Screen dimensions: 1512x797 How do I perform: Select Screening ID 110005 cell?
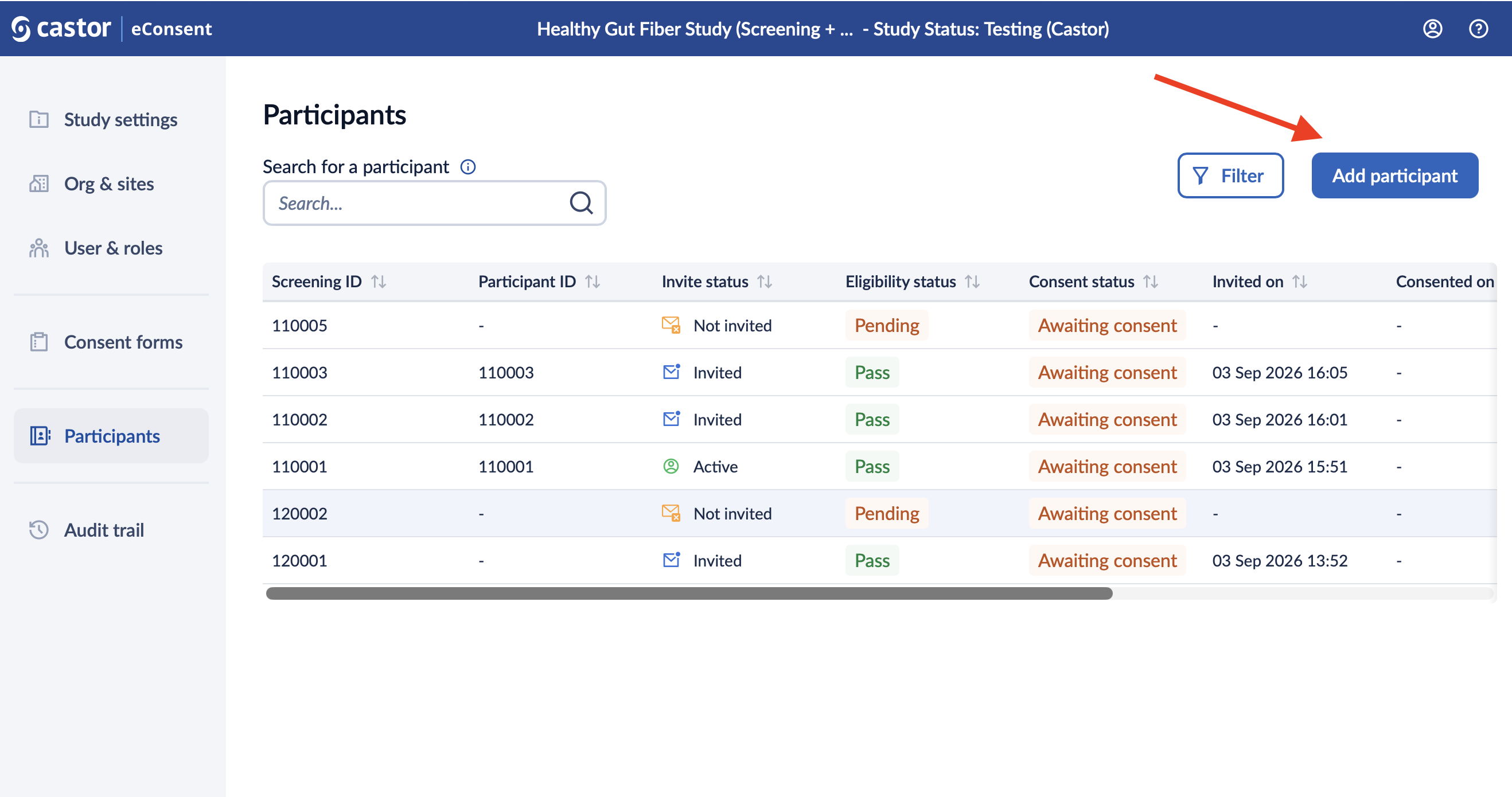click(299, 325)
